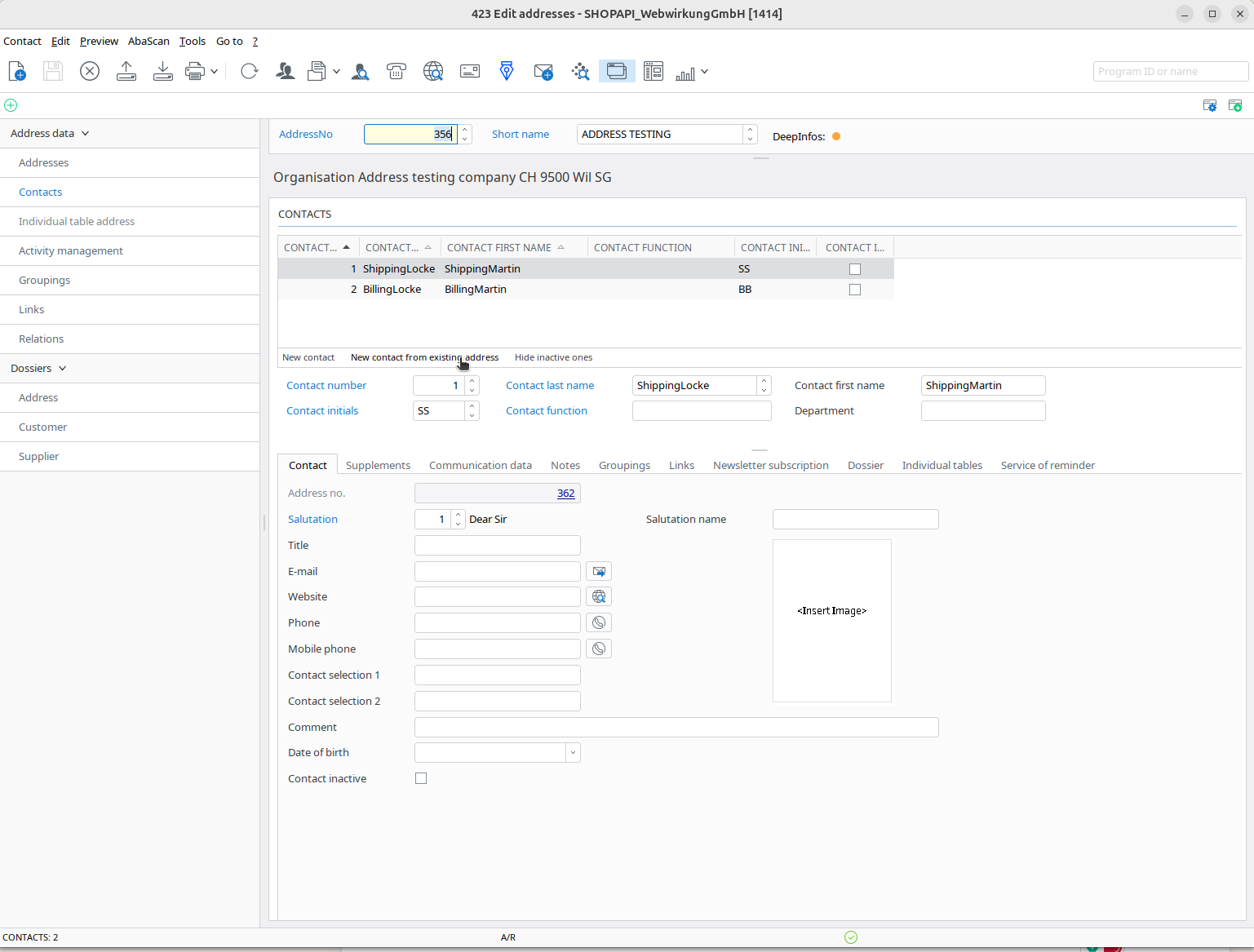1254x952 pixels.
Task: Click the printer icon in the toolbar
Action: coord(195,72)
